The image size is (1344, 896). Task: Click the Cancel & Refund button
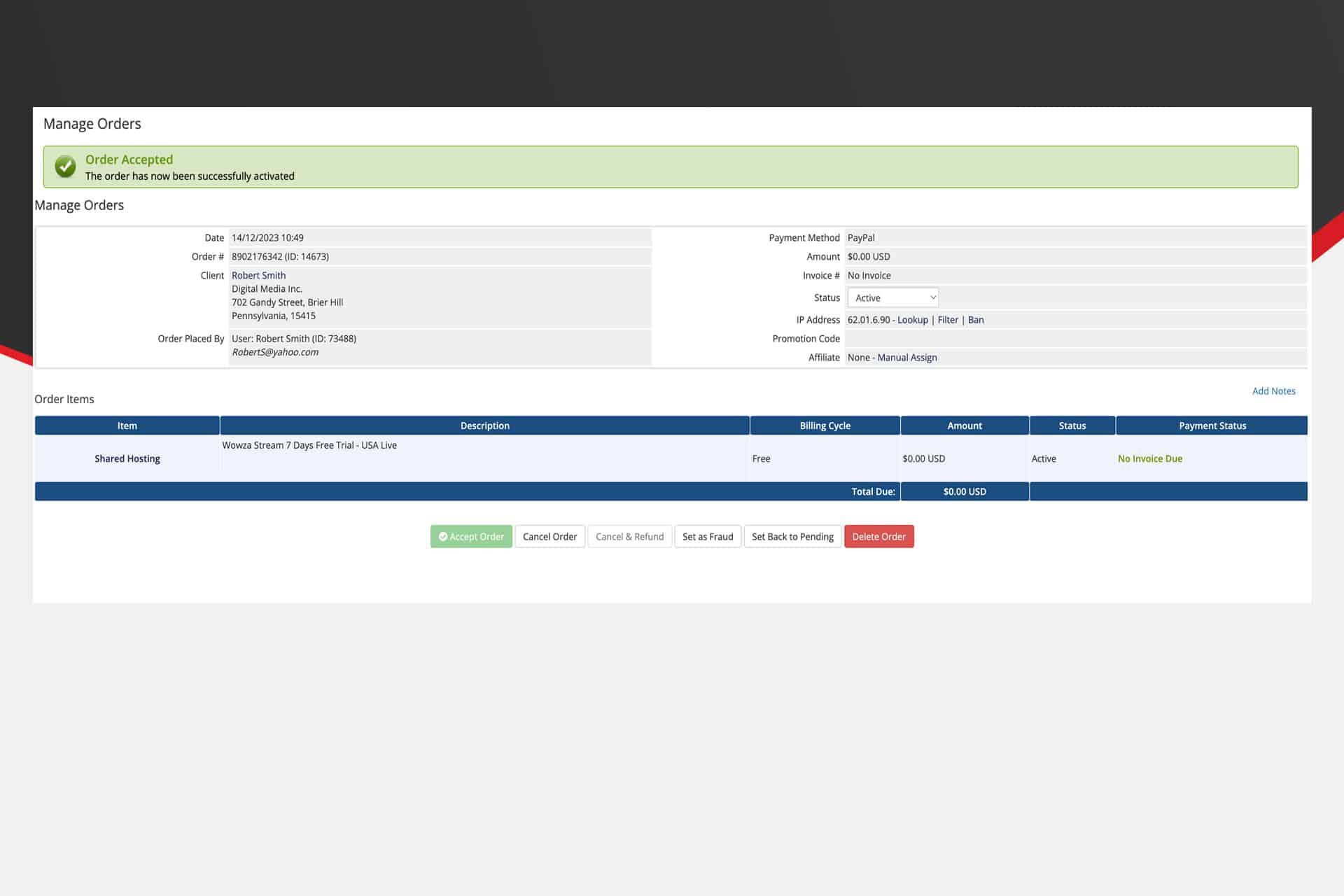[629, 537]
